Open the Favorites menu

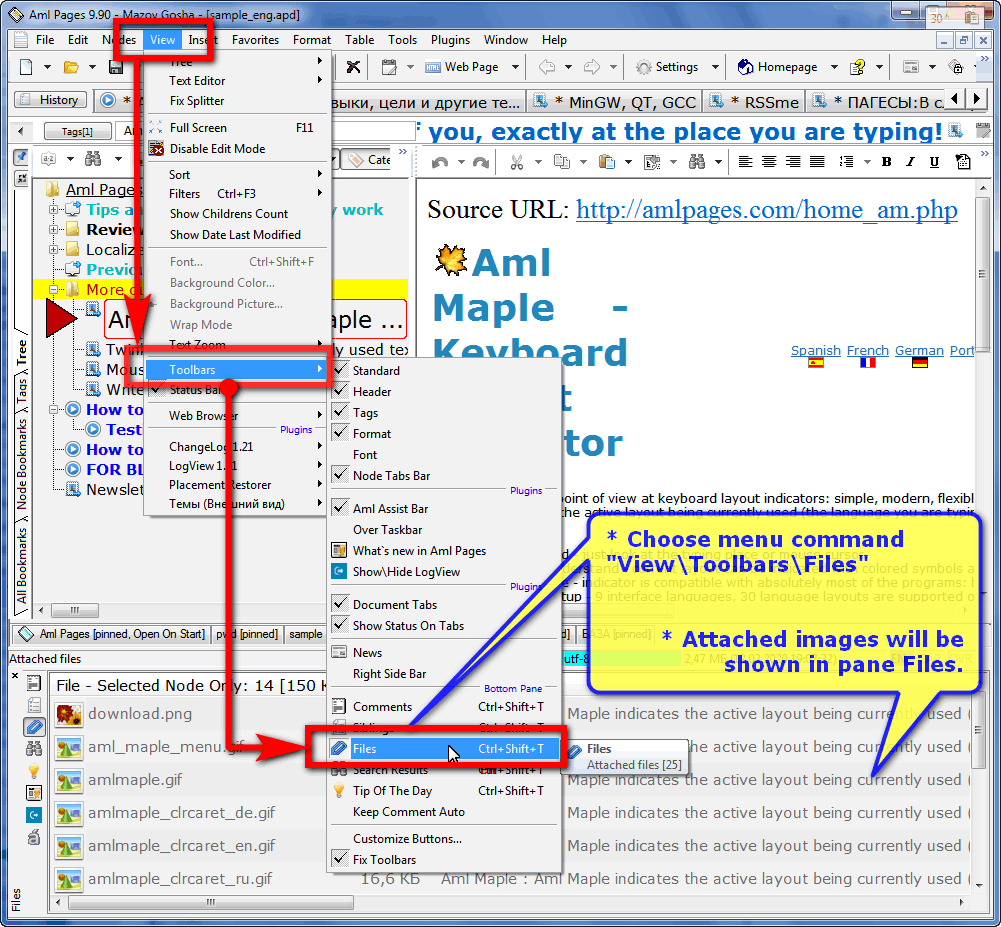(255, 40)
